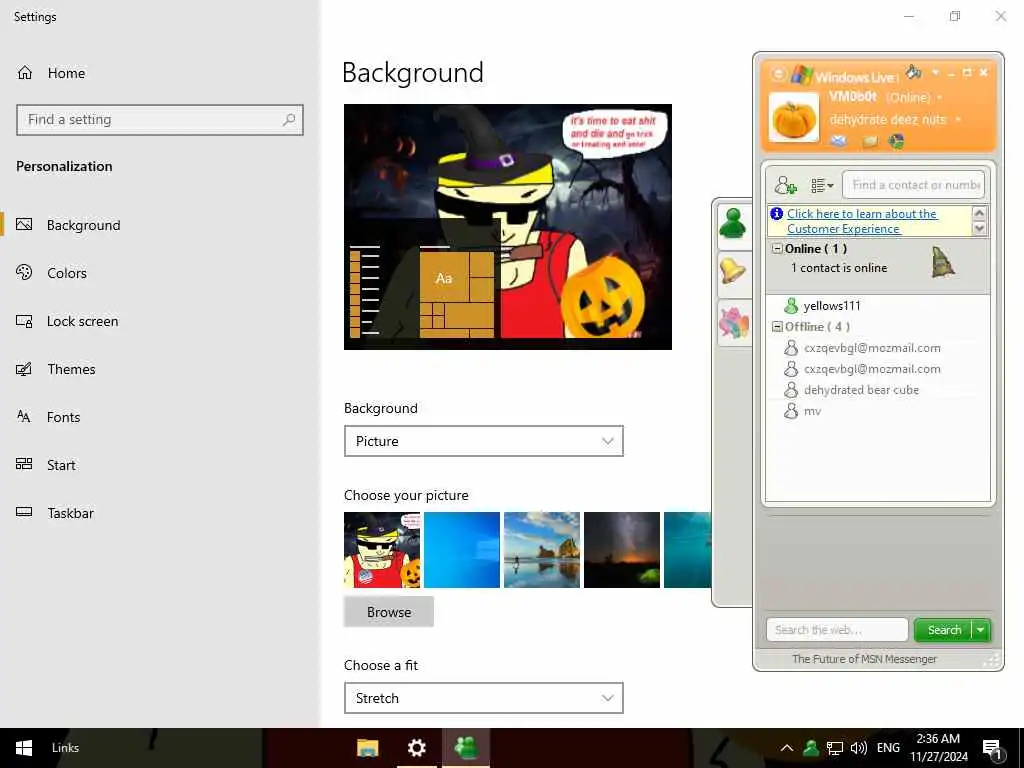1024x768 pixels.
Task: Focus the Find a setting search box
Action: point(160,120)
